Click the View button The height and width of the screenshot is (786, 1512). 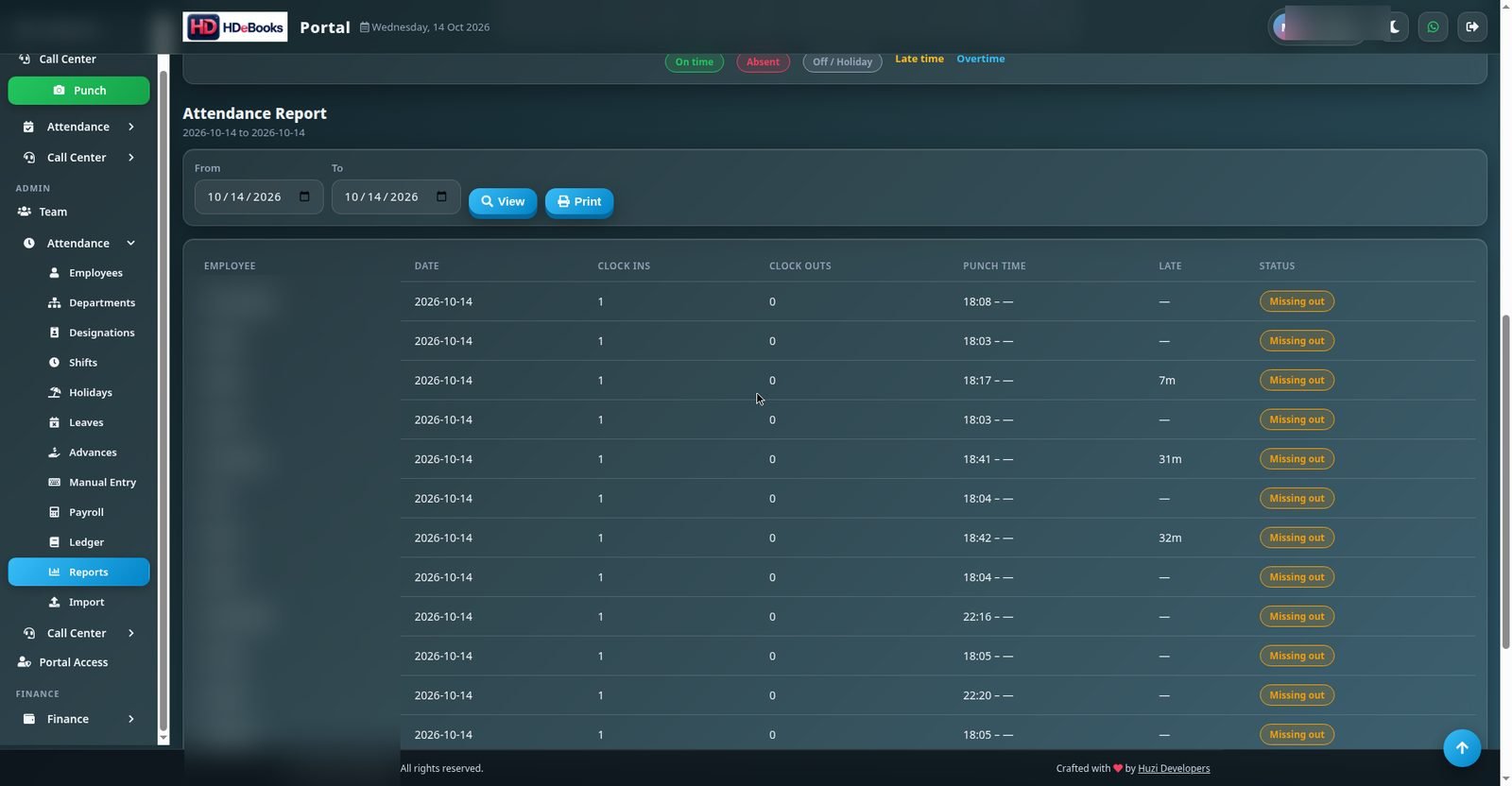503,201
